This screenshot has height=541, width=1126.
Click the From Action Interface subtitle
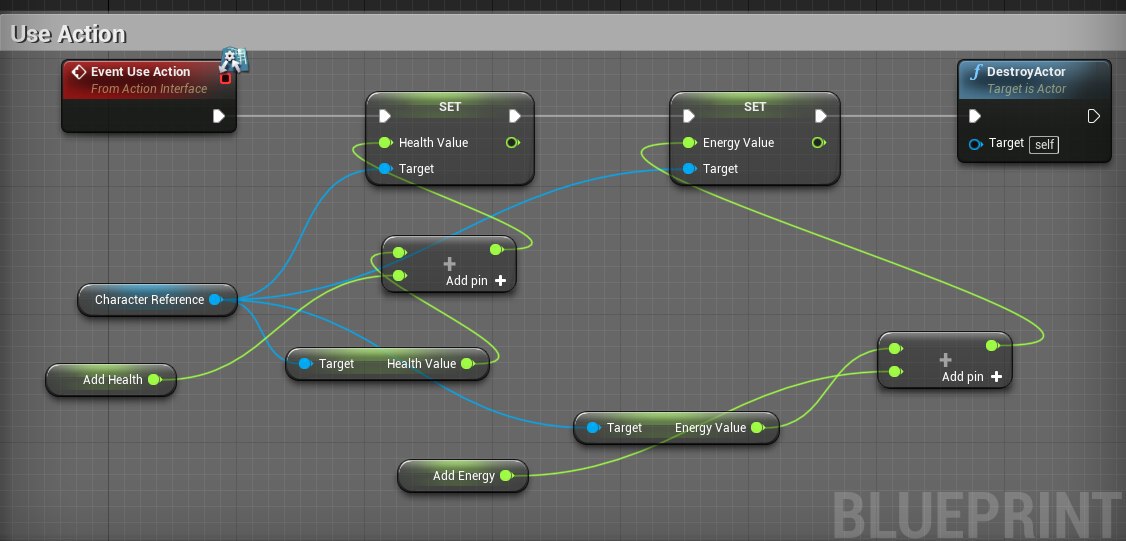pyautogui.click(x=149, y=89)
